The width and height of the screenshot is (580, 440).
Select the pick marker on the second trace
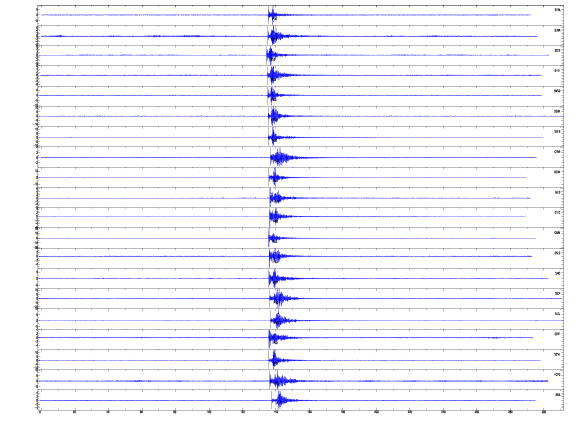point(268,37)
